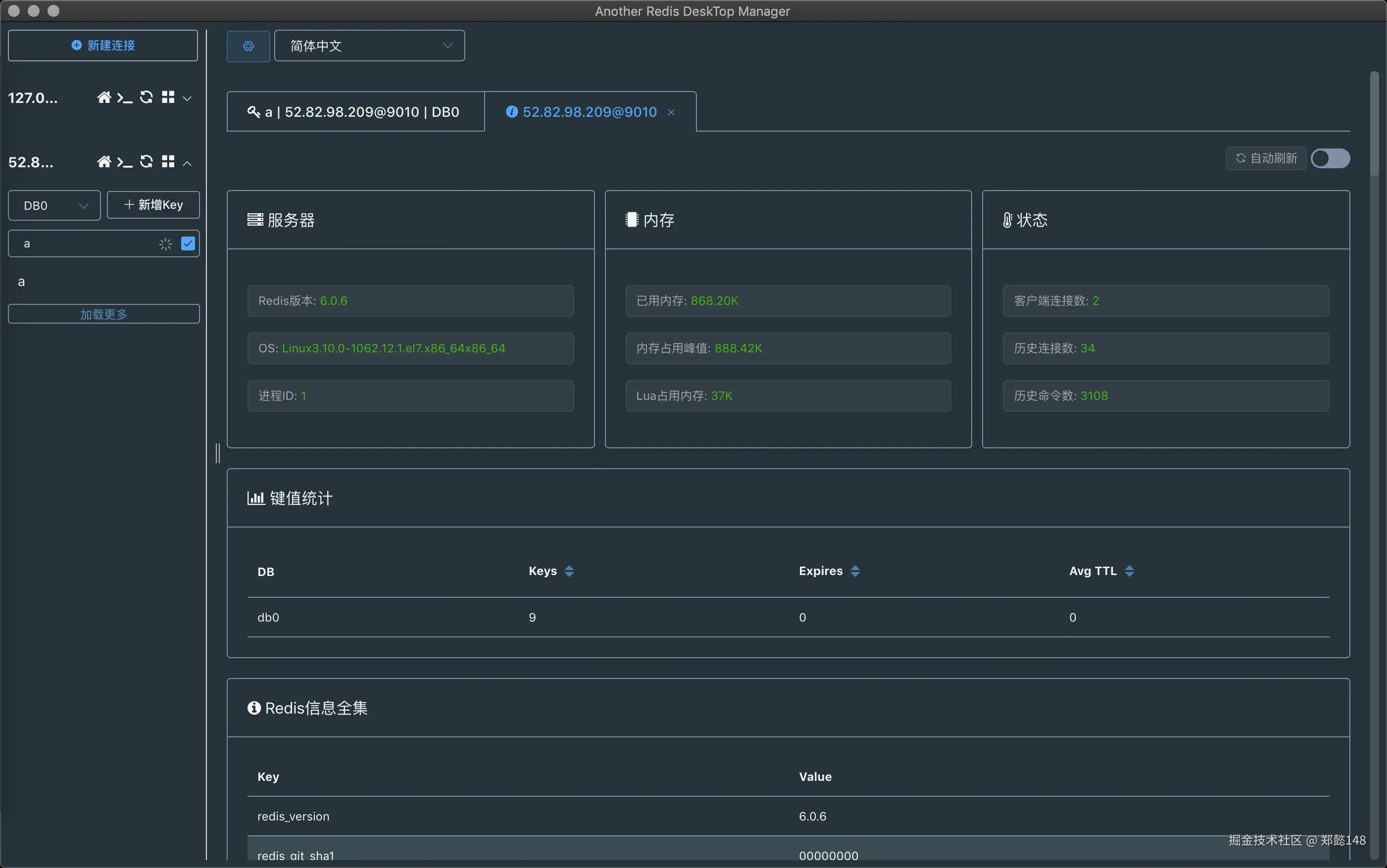This screenshot has width=1387, height=868.
Task: Click home icon for 127.0... connection
Action: 104,97
